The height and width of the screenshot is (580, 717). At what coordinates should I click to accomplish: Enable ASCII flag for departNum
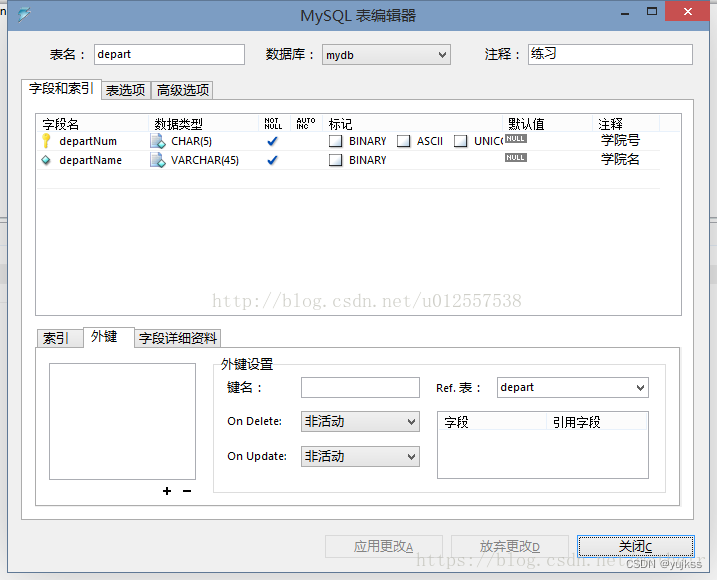pos(403,141)
